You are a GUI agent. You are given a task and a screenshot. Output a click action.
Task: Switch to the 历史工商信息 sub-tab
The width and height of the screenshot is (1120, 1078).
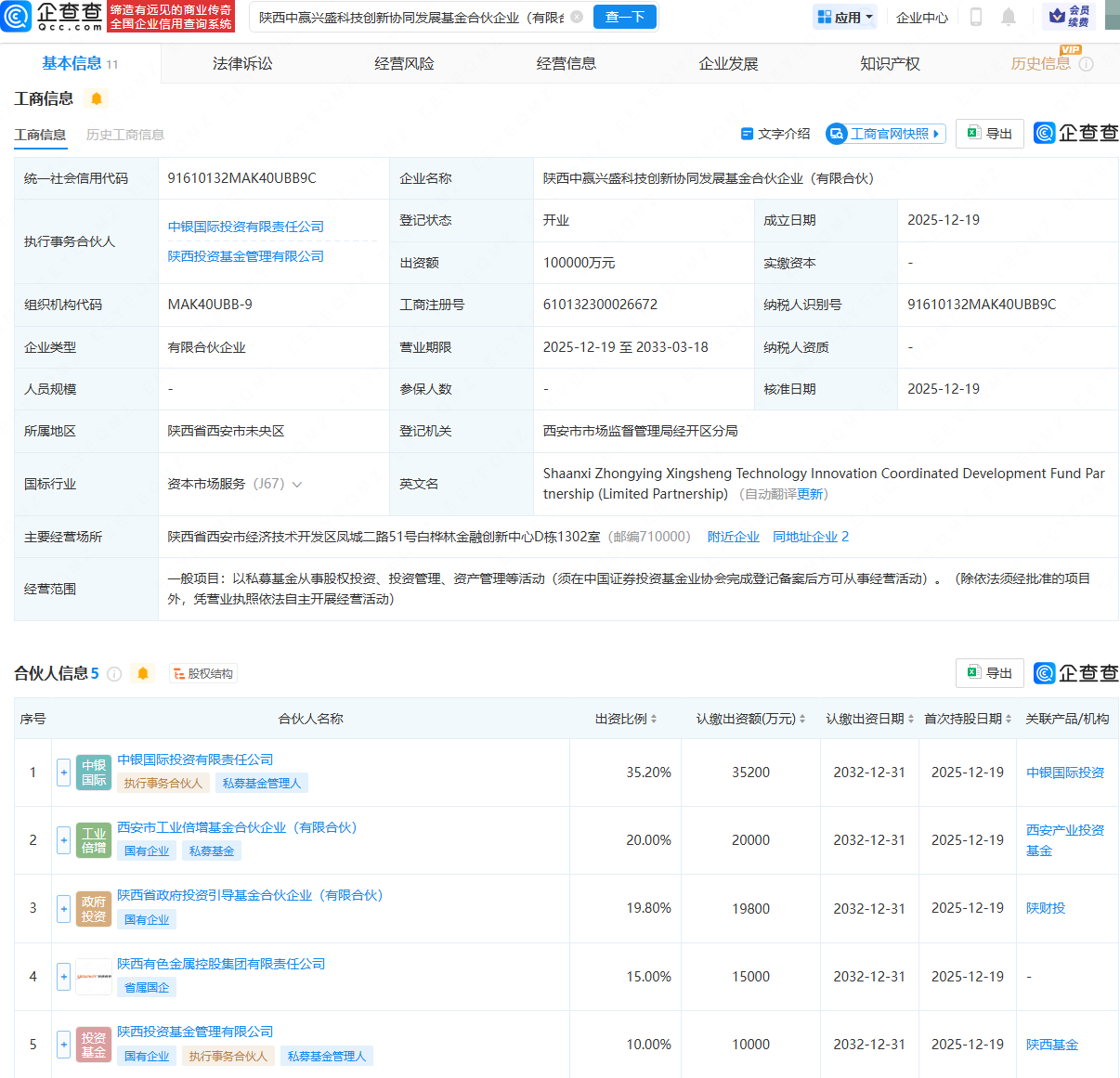coord(124,135)
